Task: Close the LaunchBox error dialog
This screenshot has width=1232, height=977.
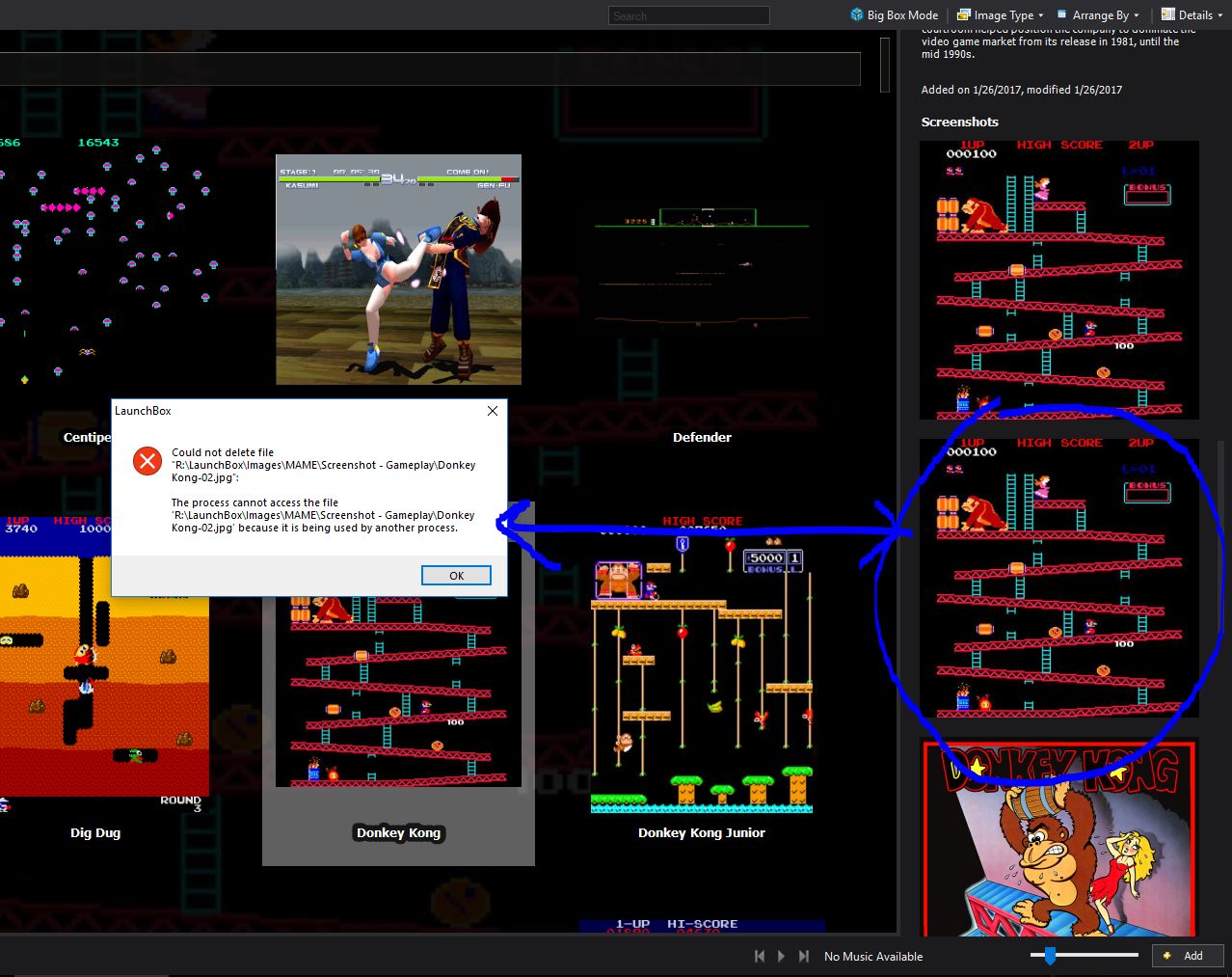Action: tap(493, 411)
